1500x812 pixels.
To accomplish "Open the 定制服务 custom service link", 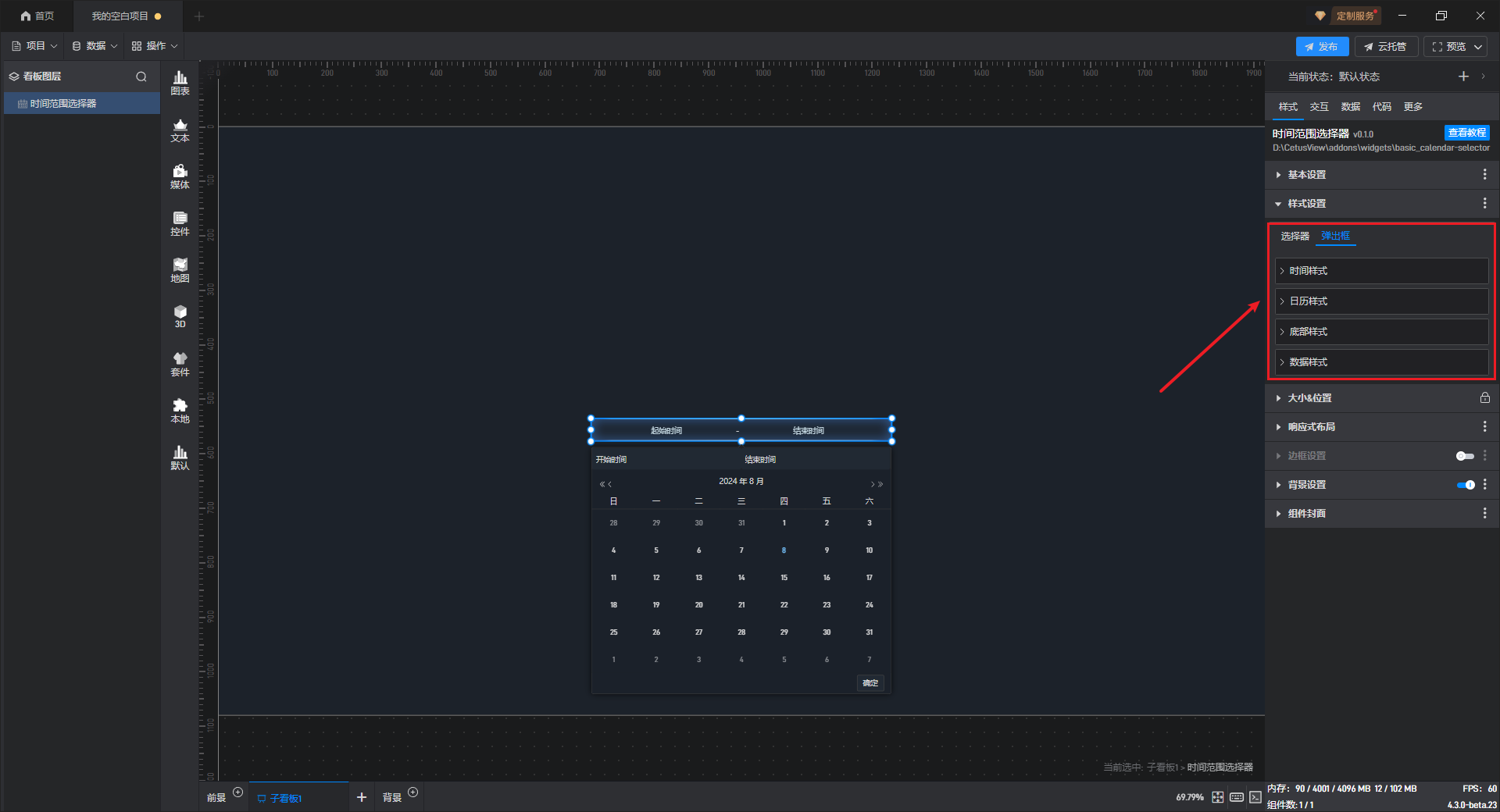I will [x=1355, y=16].
